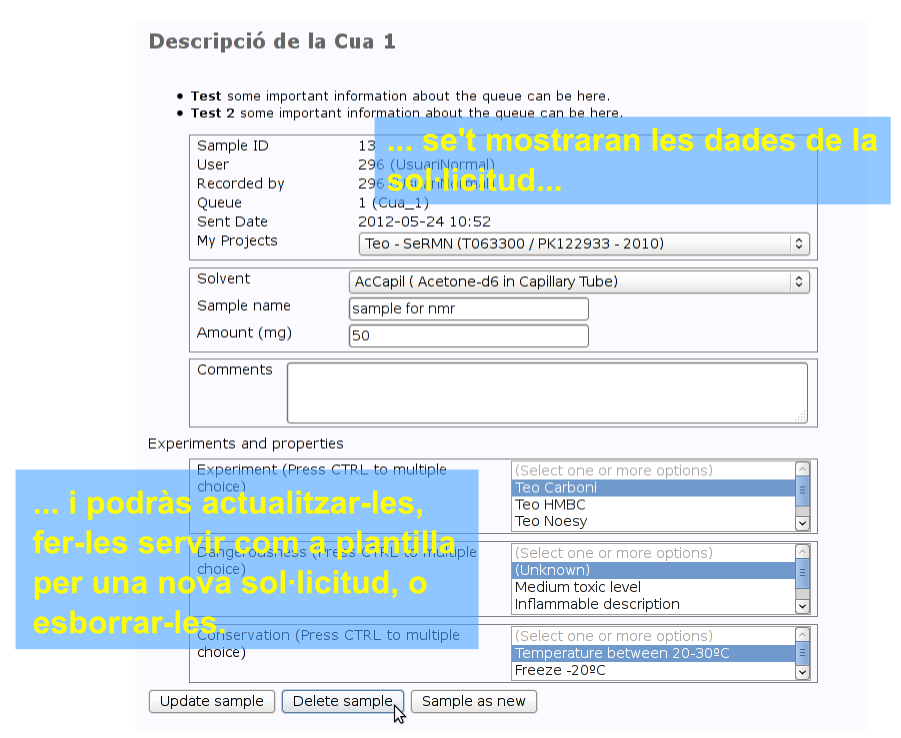Click inside the Comments text area
This screenshot has width=901, height=738.
[x=547, y=393]
